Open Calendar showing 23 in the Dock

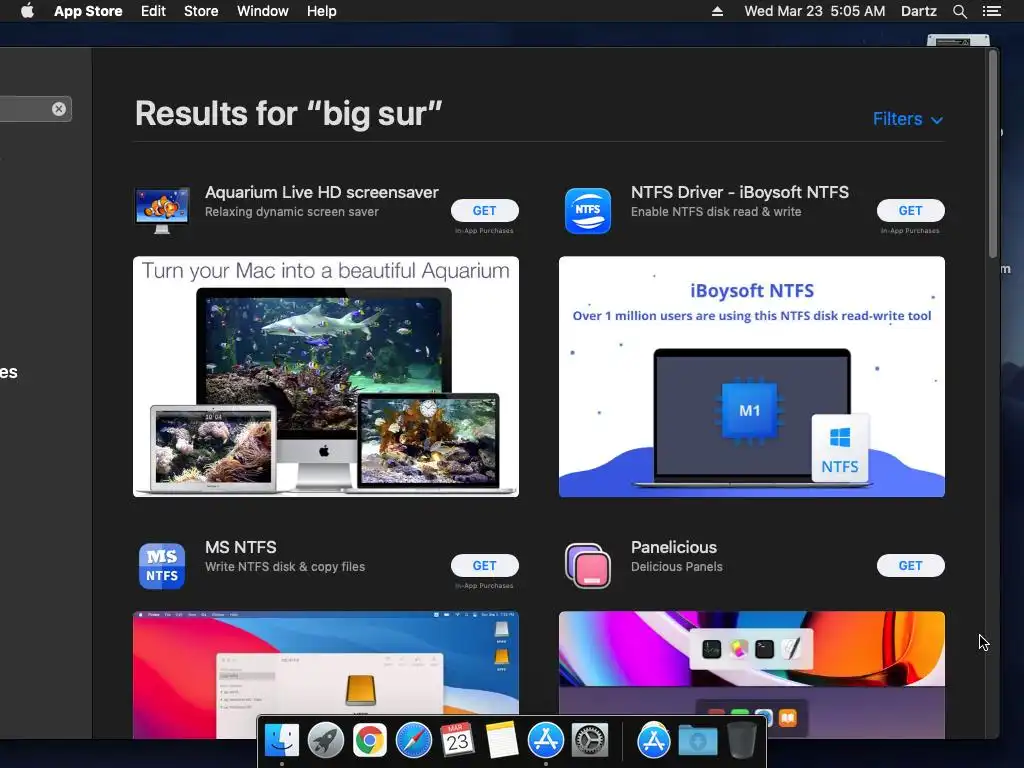click(457, 741)
